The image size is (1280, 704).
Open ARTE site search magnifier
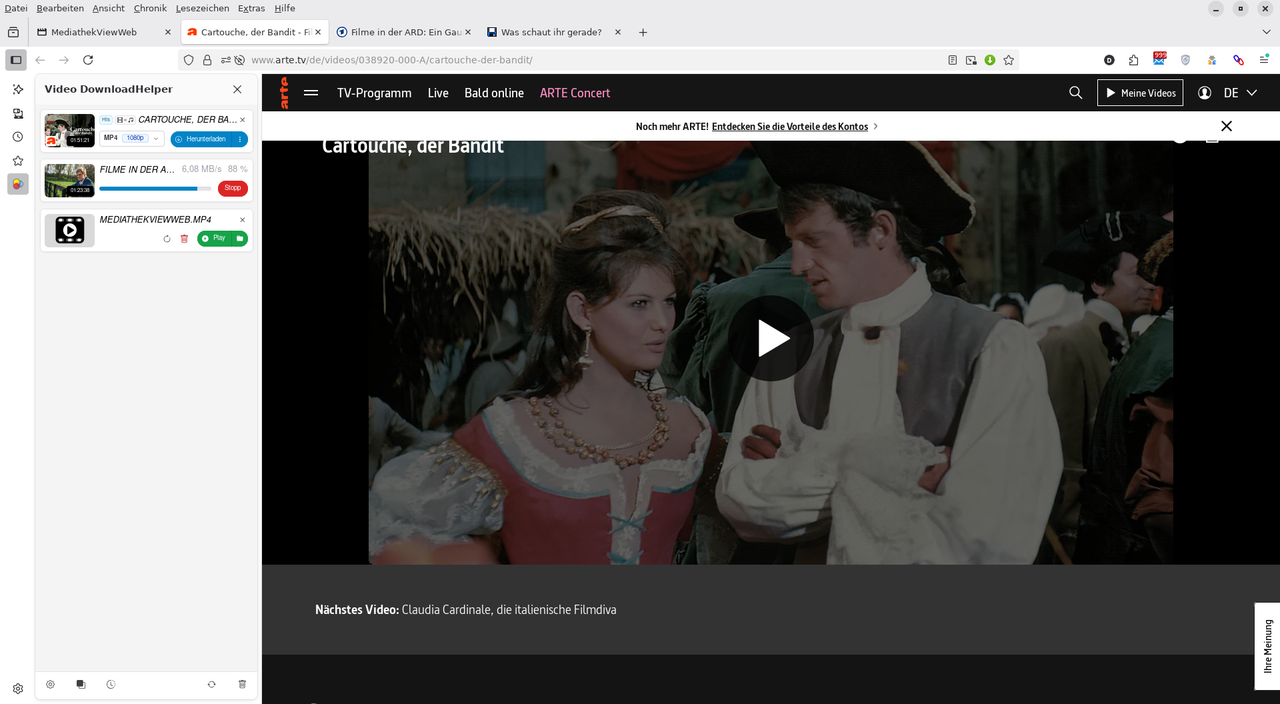1076,93
